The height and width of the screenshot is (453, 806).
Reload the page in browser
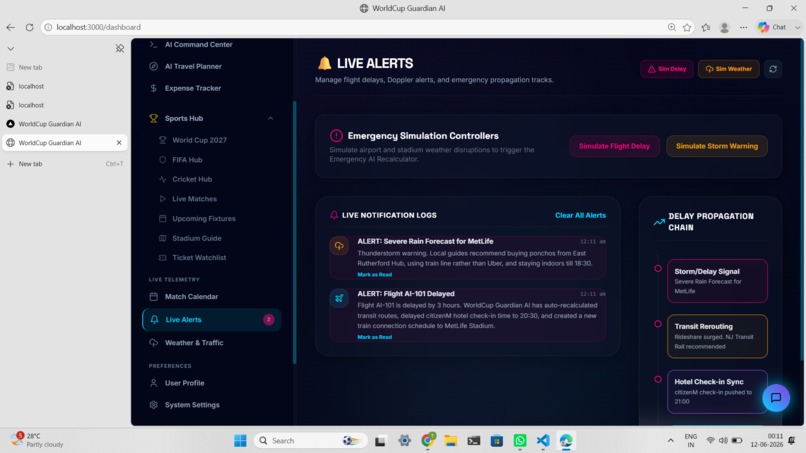[29, 27]
